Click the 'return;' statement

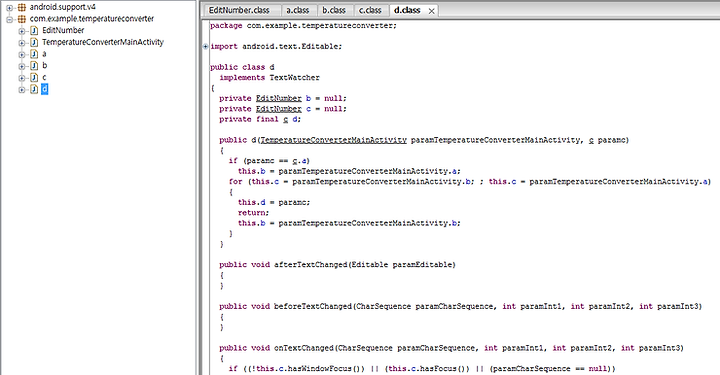pyautogui.click(x=253, y=213)
